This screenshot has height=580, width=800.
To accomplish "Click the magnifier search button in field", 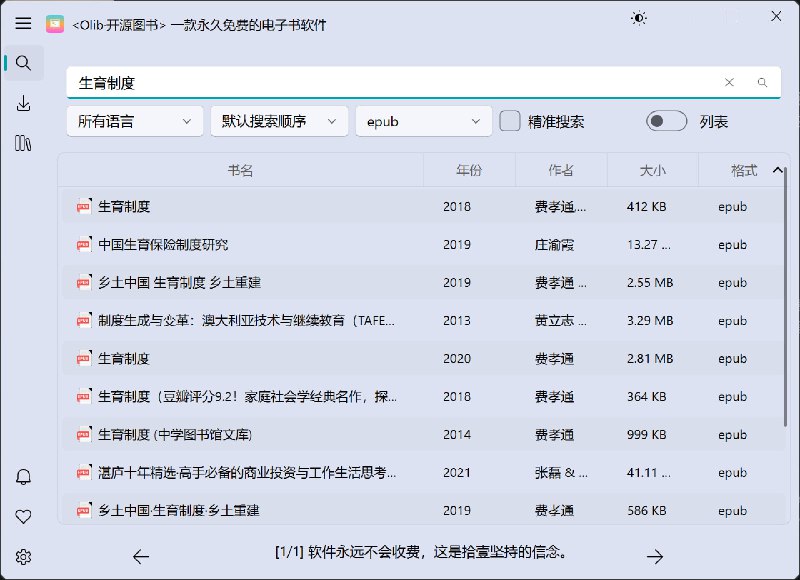I will pos(762,83).
